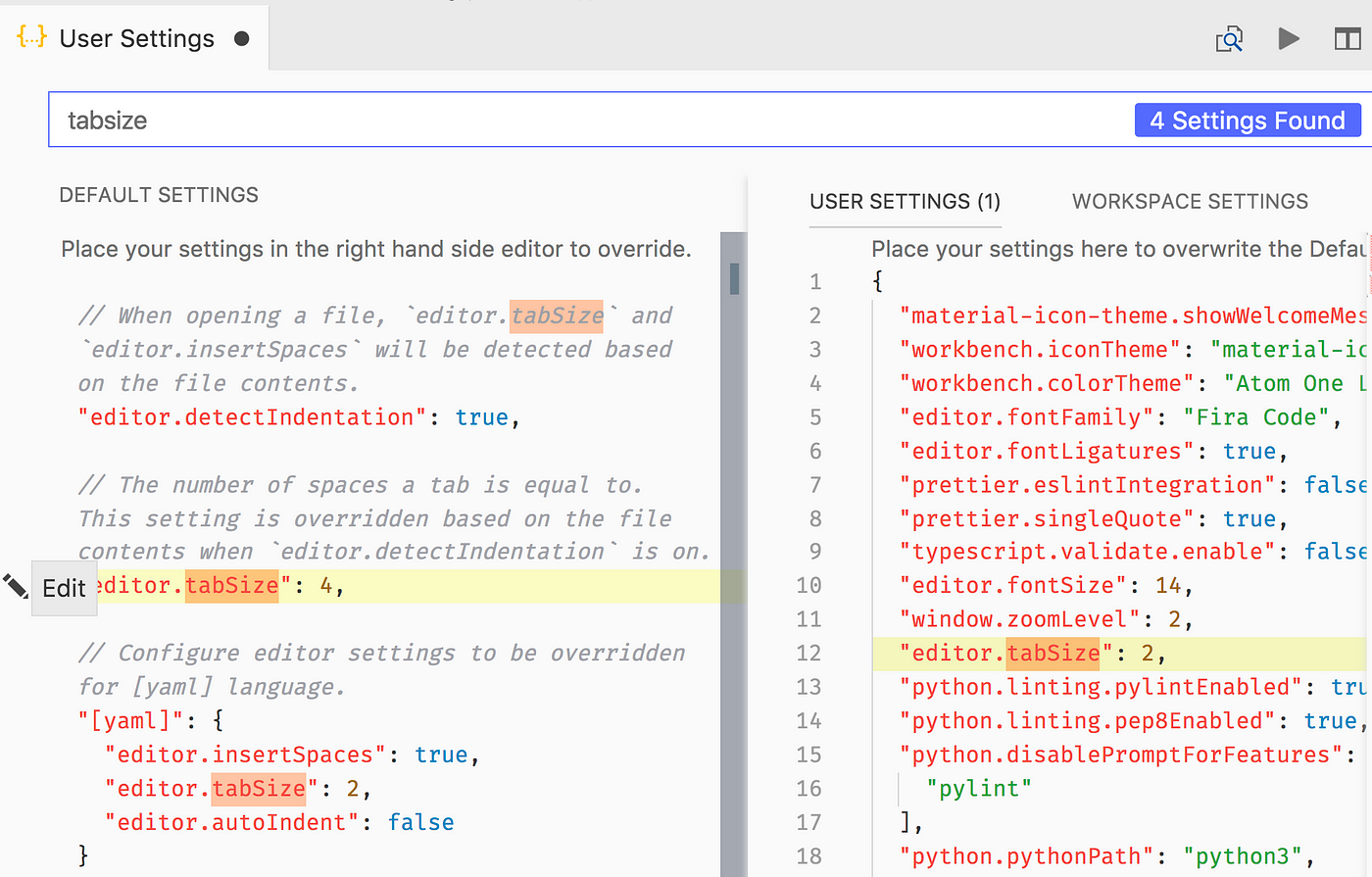Viewport: 1372px width, 877px height.
Task: Click line number 18 in the gutter
Action: pos(808,856)
